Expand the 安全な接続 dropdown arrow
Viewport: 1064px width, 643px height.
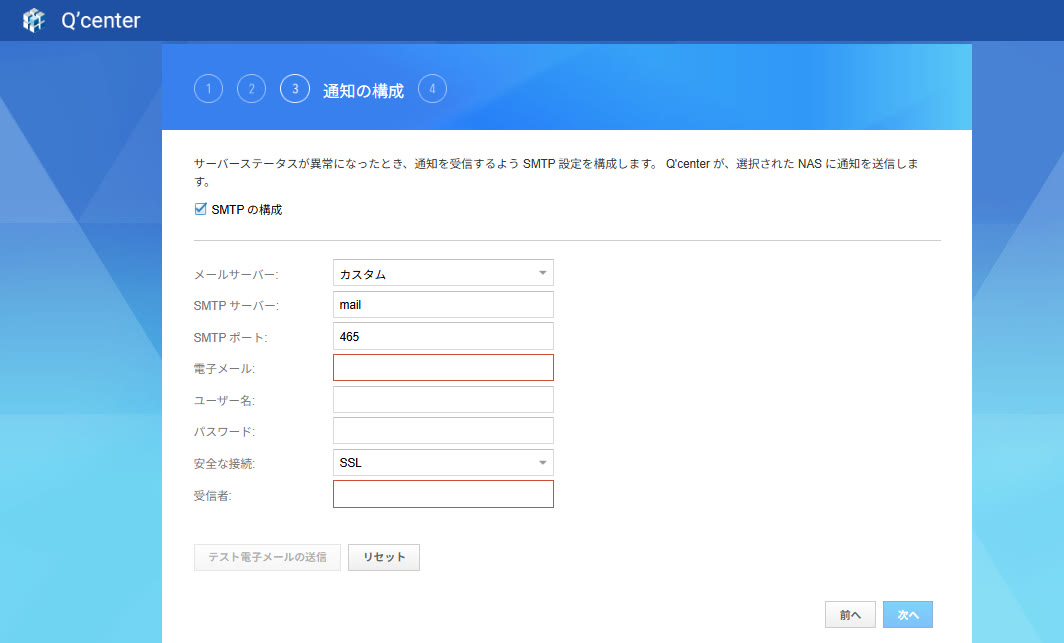click(542, 463)
